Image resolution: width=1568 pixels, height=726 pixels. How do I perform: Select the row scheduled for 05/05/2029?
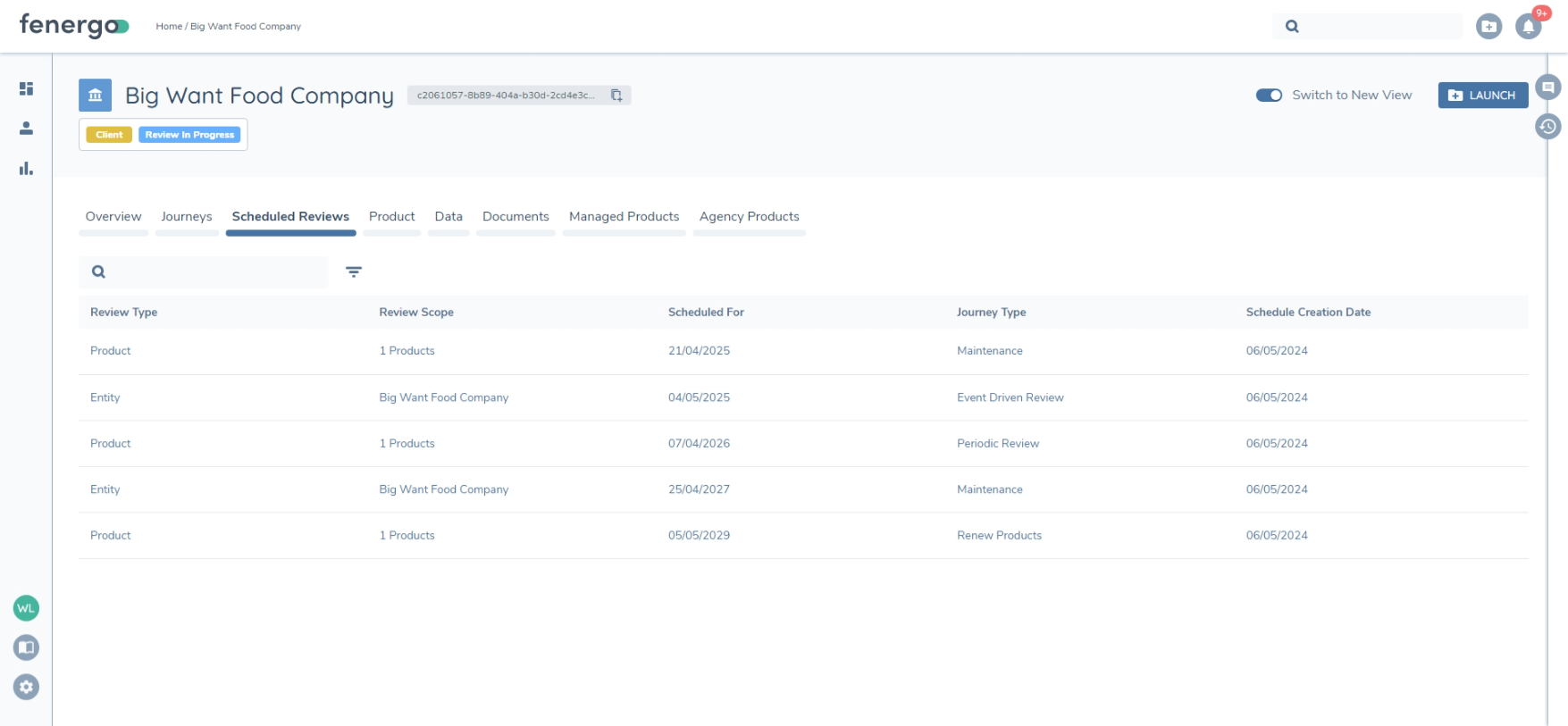pyautogui.click(x=803, y=536)
